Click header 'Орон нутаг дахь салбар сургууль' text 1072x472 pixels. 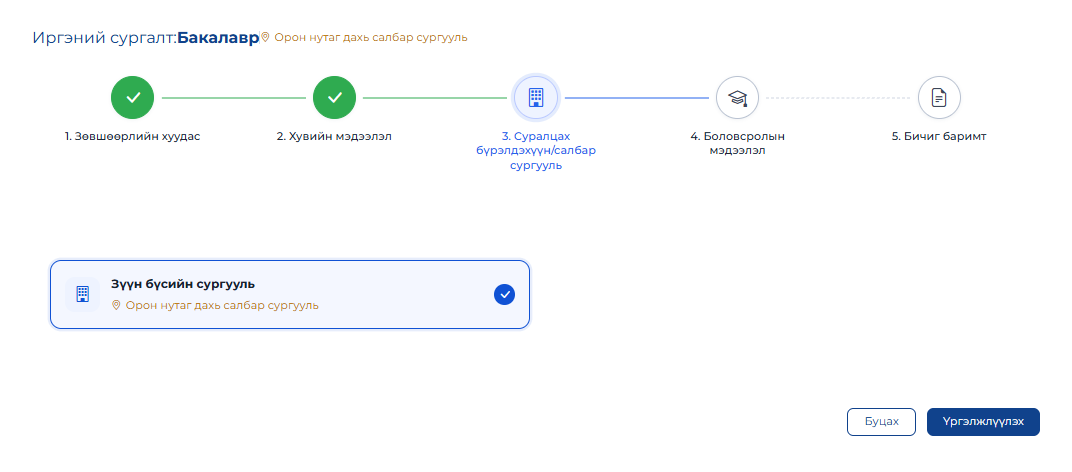point(371,37)
